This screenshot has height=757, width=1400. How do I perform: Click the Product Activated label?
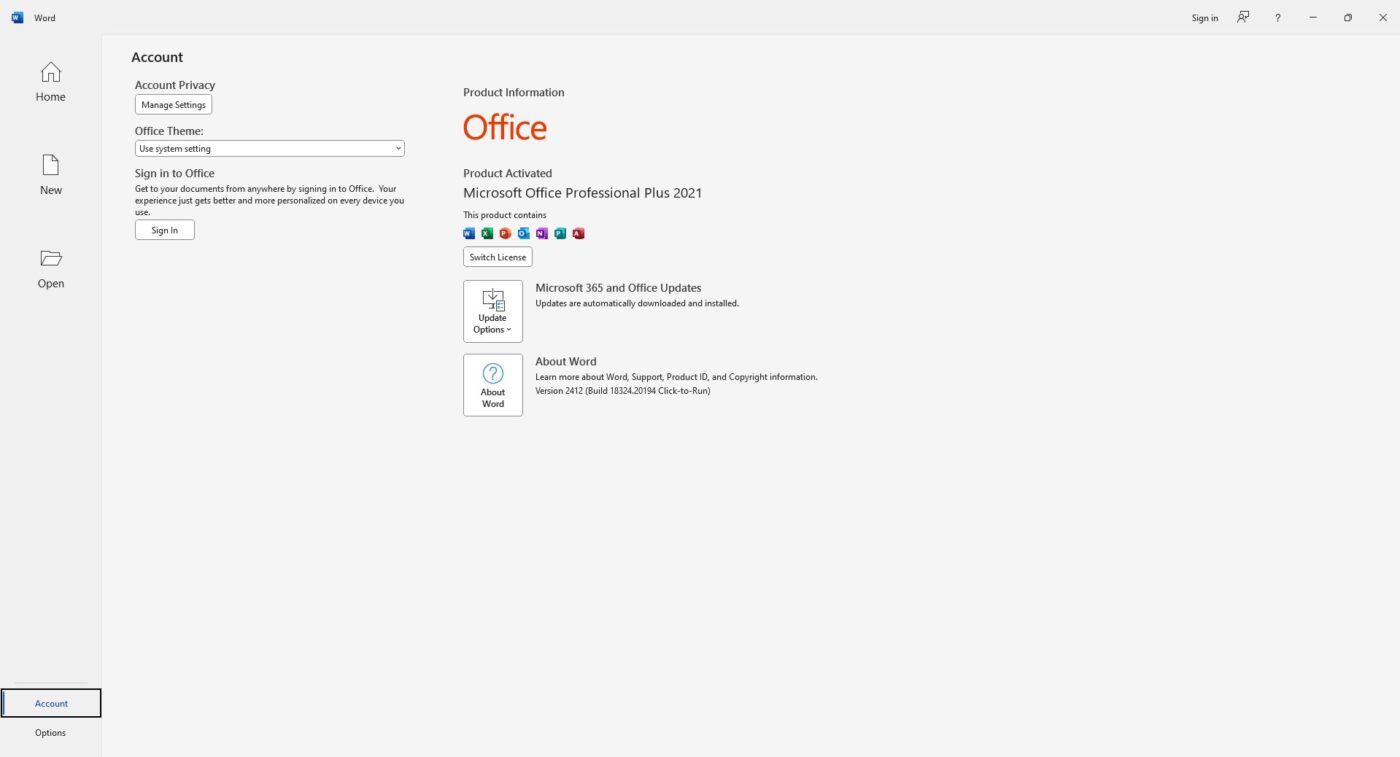(x=508, y=173)
